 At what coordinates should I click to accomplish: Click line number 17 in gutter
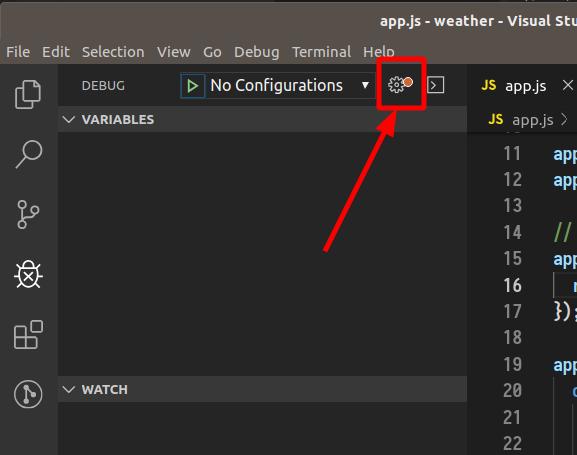[x=512, y=311]
